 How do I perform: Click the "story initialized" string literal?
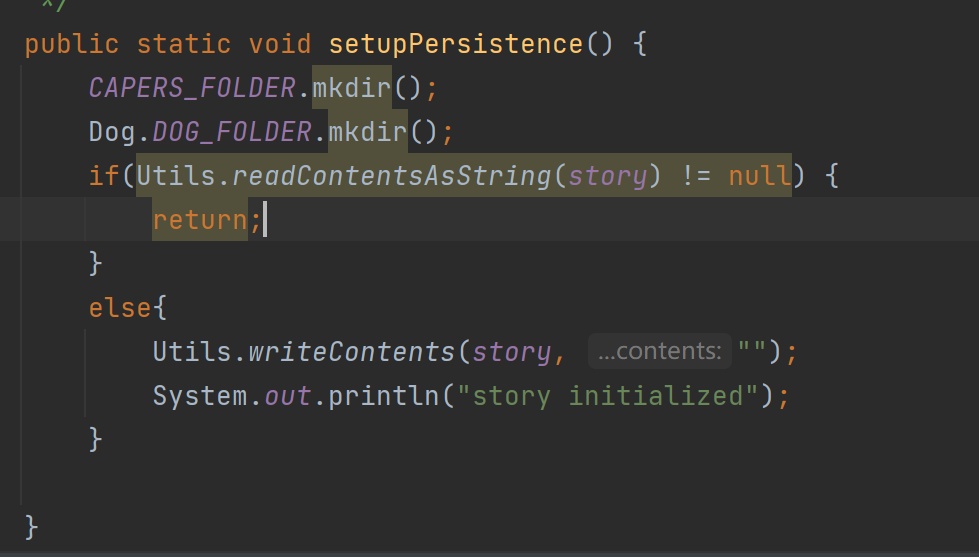608,396
